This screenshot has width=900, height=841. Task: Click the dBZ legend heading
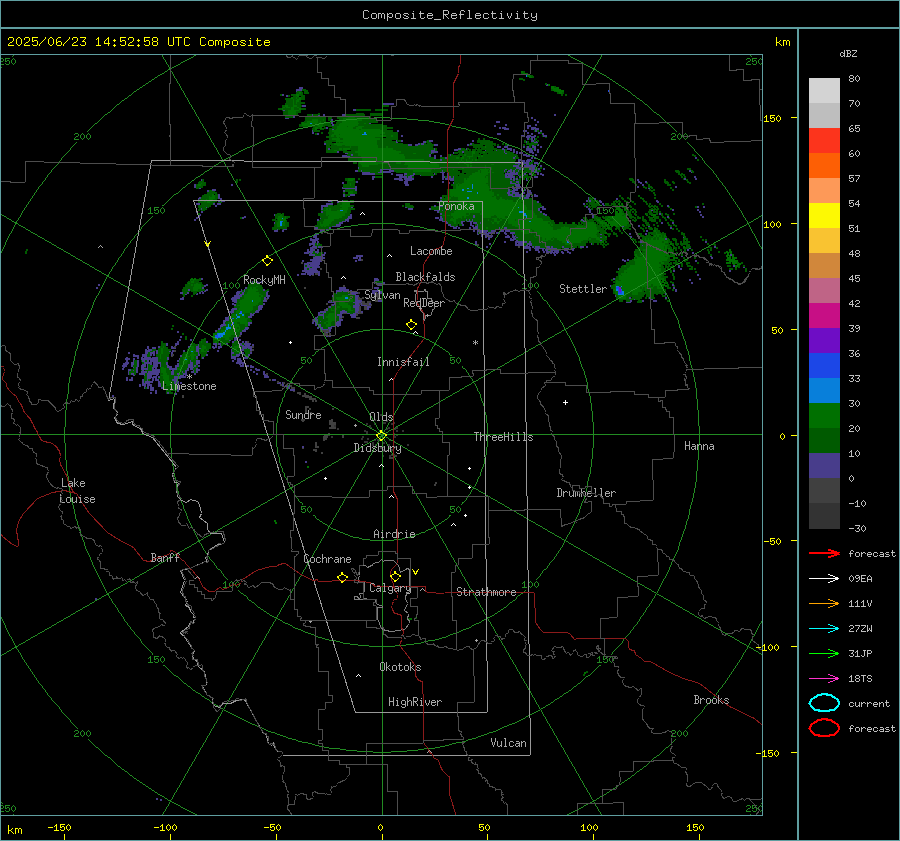click(x=848, y=53)
